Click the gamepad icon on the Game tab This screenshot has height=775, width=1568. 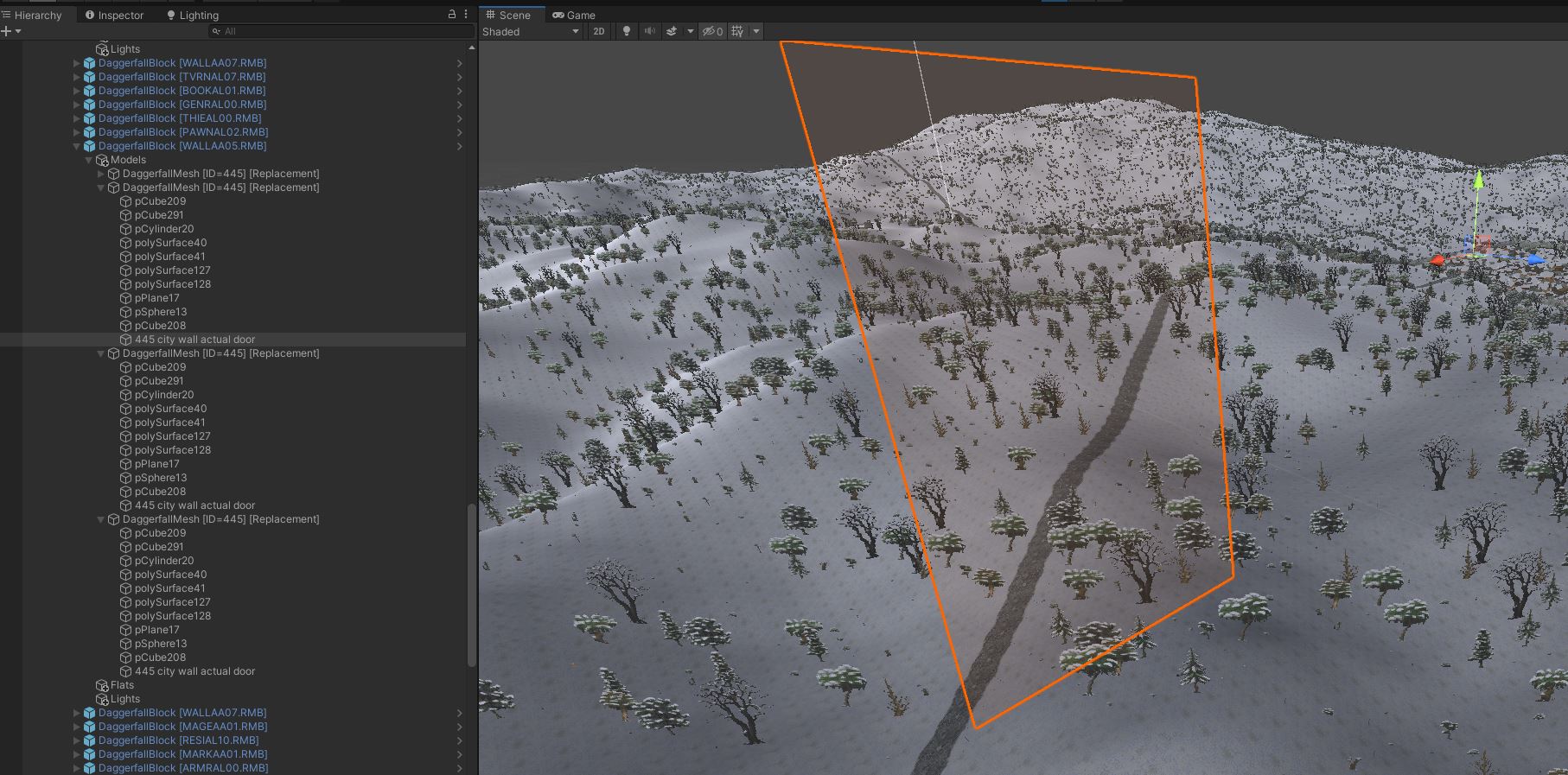point(558,15)
